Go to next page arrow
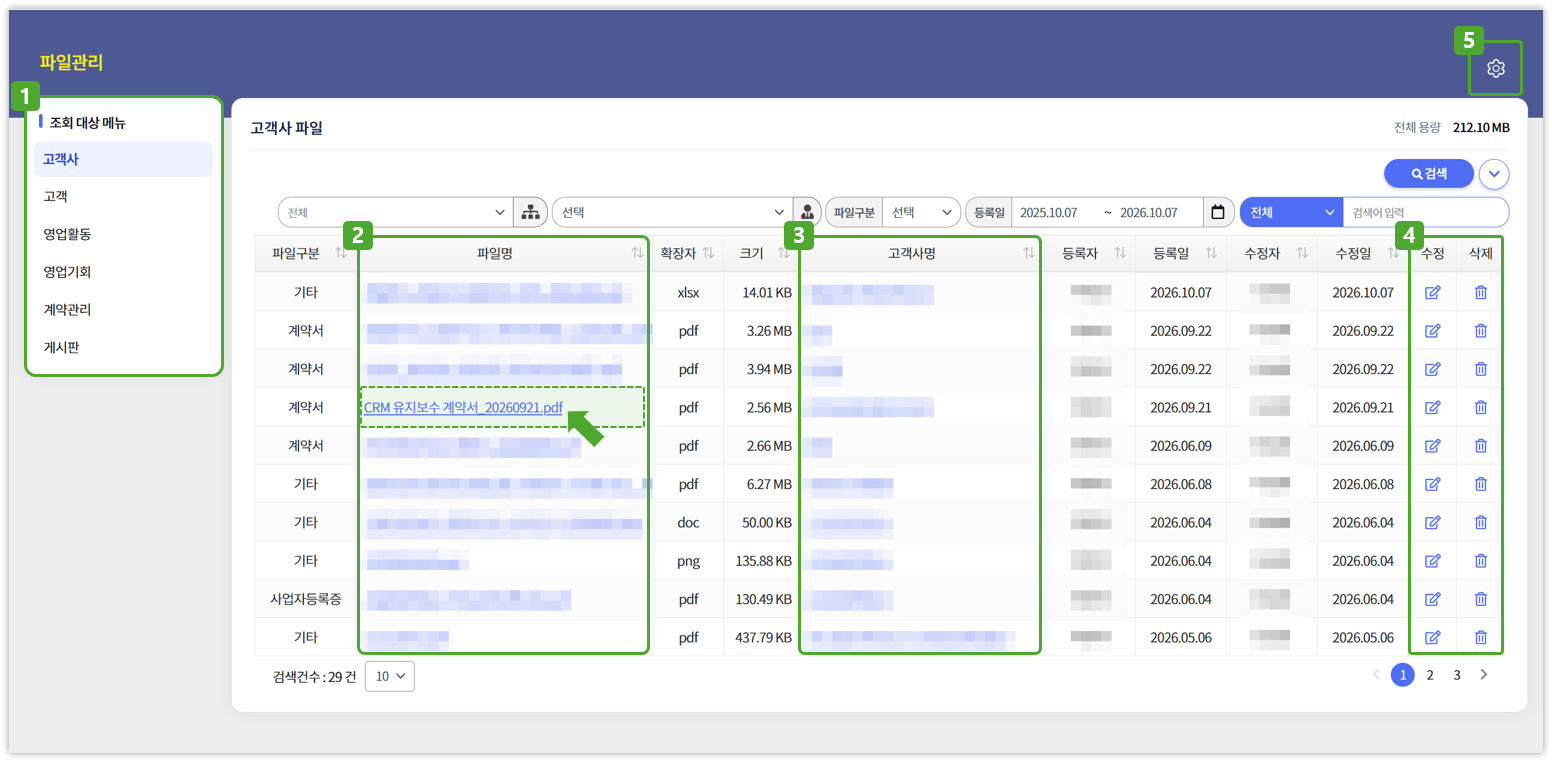The width and height of the screenshot is (1552, 762). click(x=1484, y=675)
